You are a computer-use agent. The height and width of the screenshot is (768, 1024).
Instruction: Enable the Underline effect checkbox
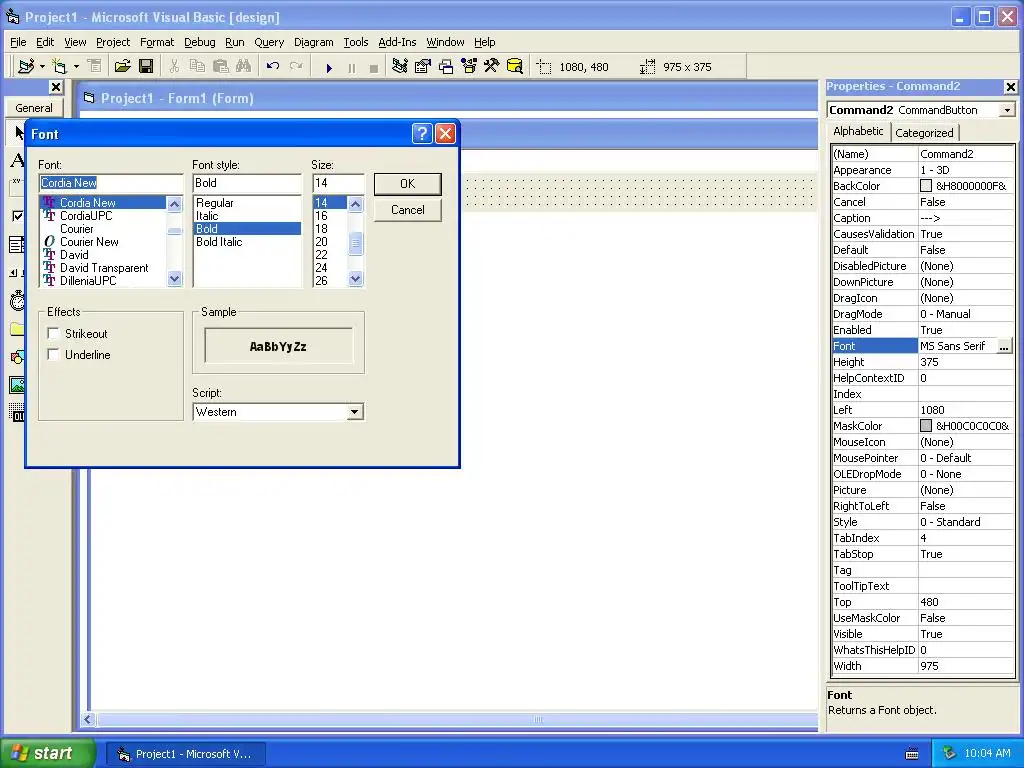(54, 355)
